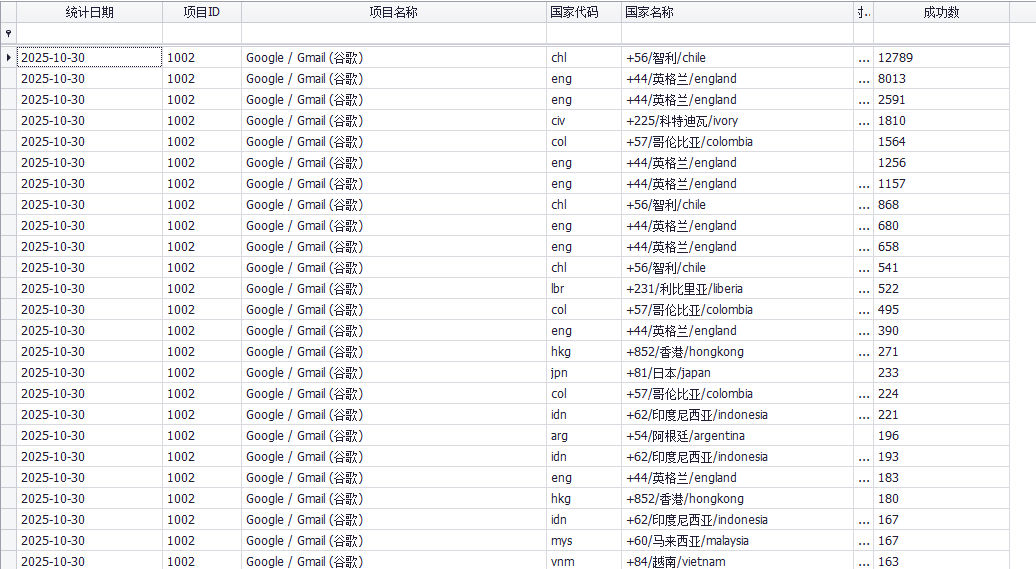
Task: Select the success count cell 680
Action: (x=941, y=226)
